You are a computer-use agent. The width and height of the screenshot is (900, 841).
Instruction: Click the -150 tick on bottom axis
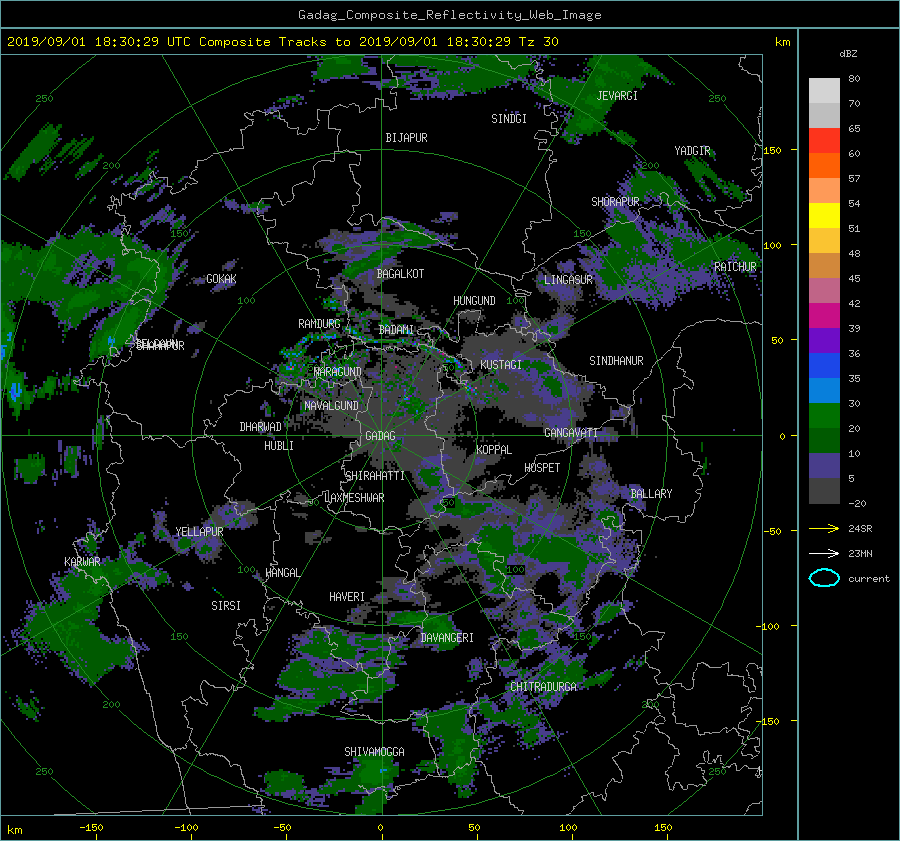(91, 828)
